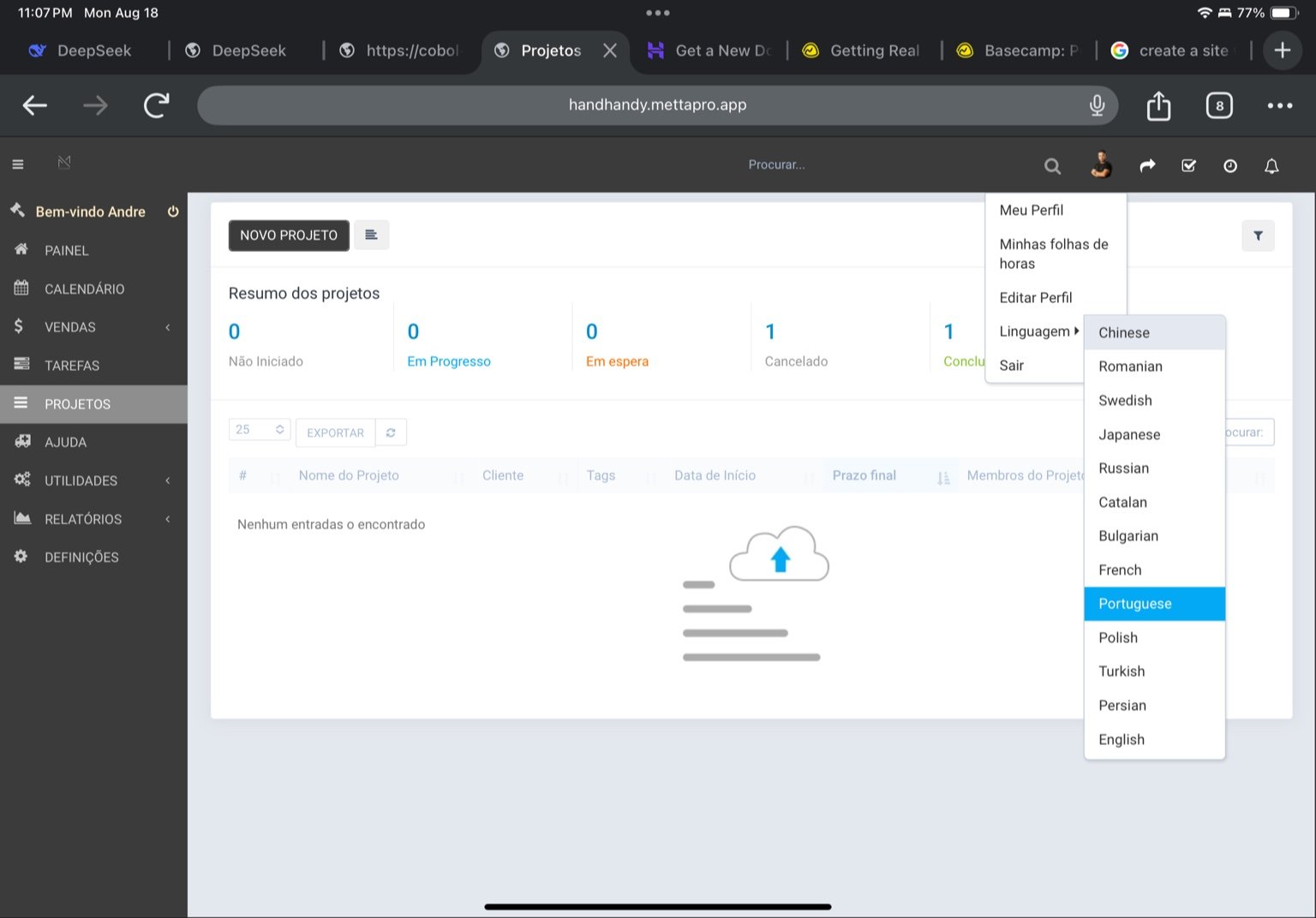Click the power logout icon beside Bem-vindo Andre
Viewport: 1316px width, 918px height.
(x=173, y=212)
